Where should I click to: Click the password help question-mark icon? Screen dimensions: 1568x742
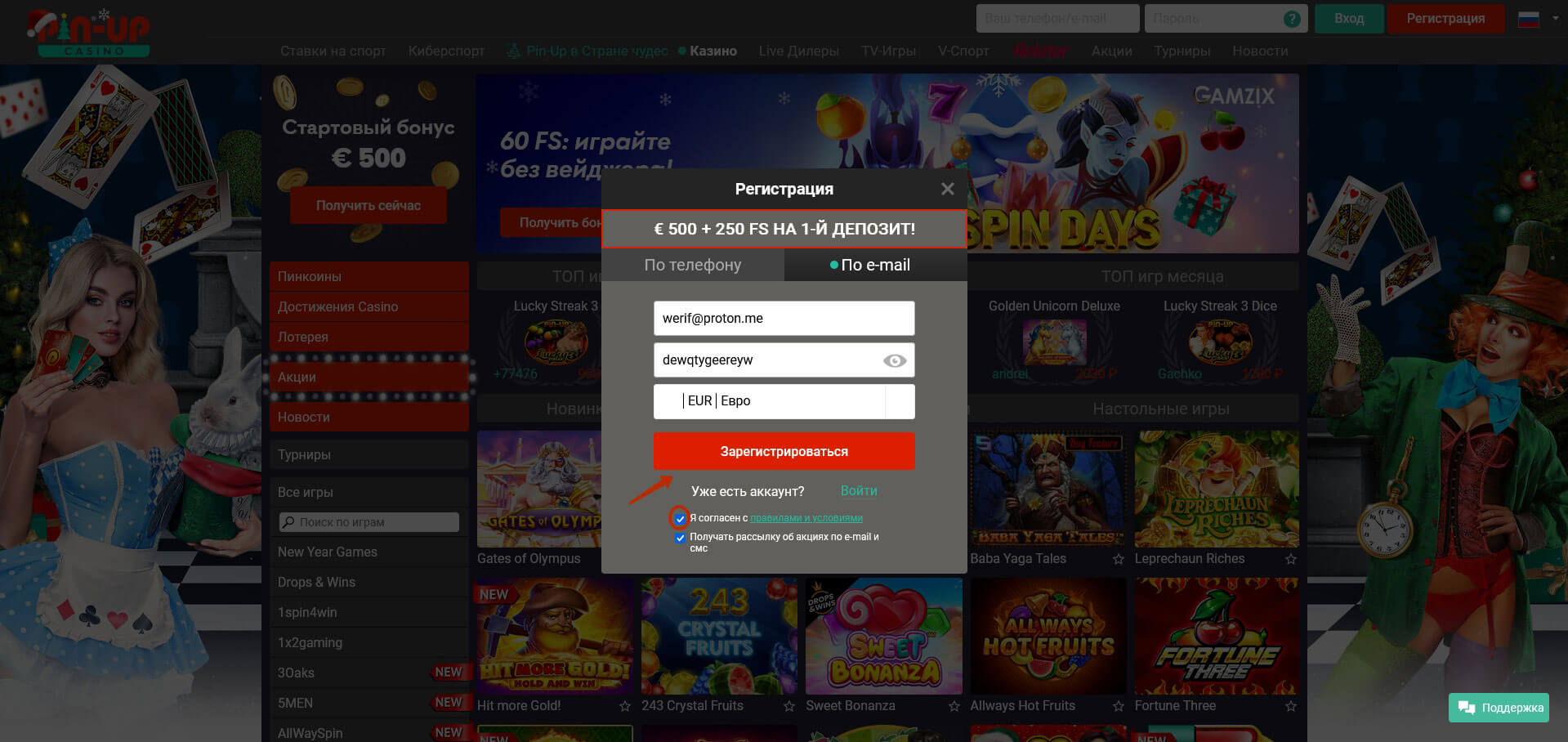(1292, 18)
